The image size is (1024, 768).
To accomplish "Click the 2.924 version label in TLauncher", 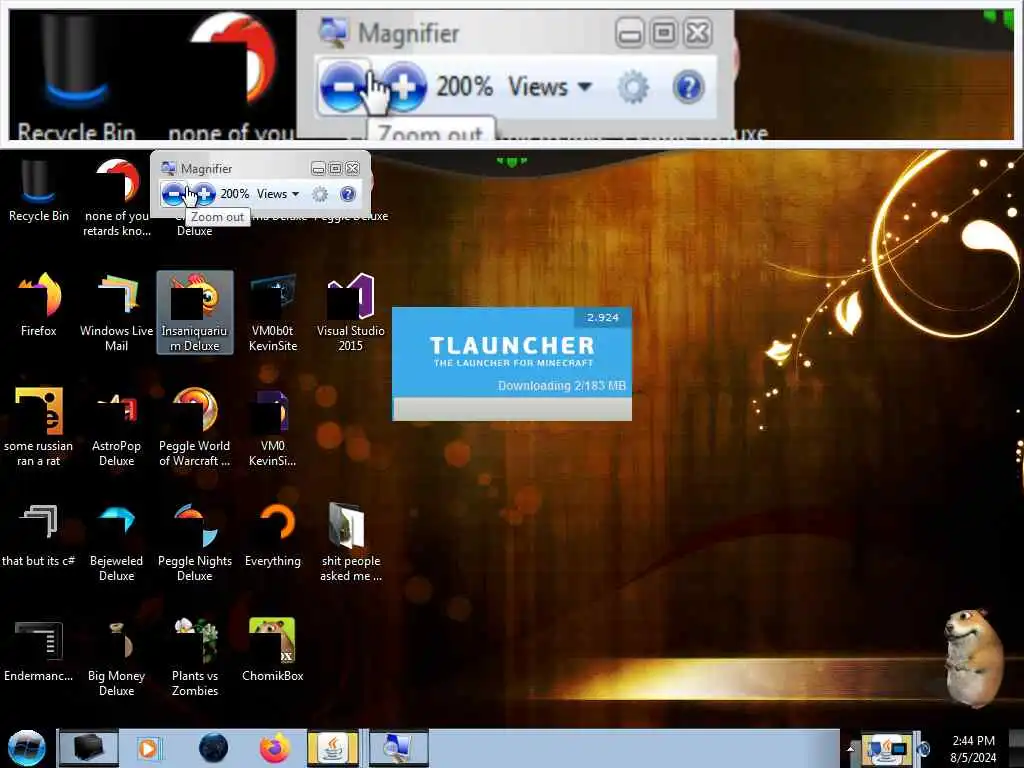I will 602,317.
